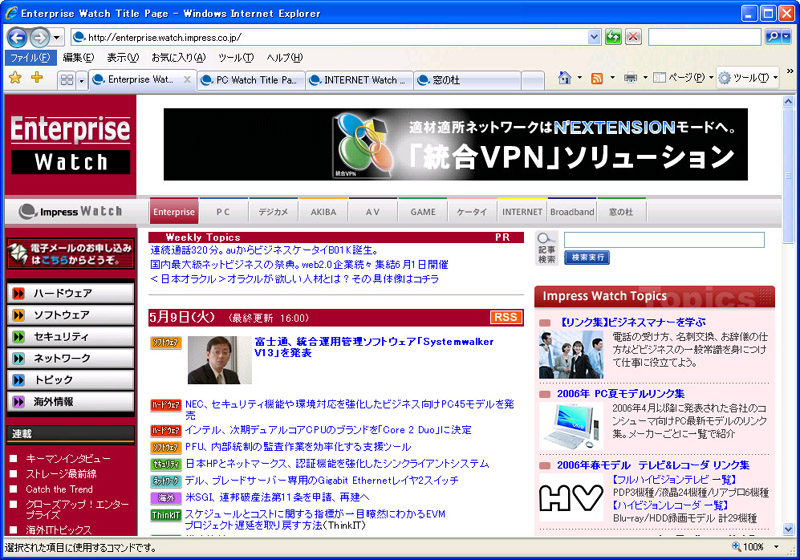
Task: Click the ハードウェア sidebar button
Action: tap(70, 293)
